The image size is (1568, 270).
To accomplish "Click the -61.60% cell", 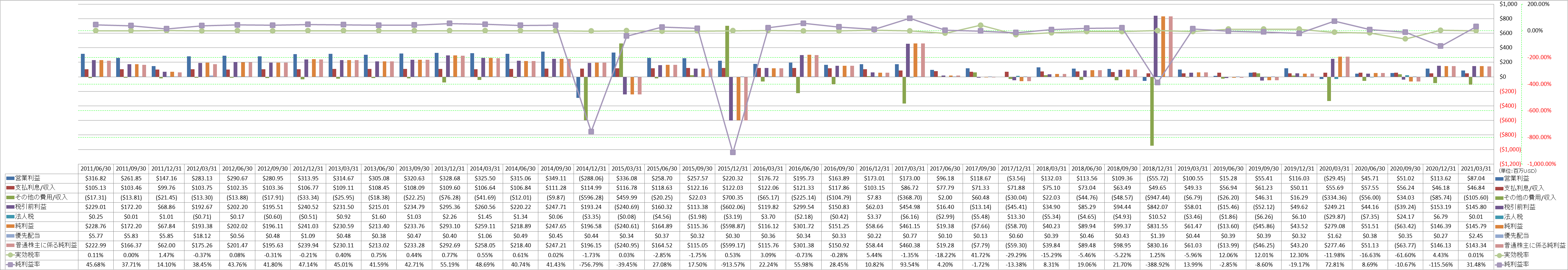I will tap(1405, 255).
